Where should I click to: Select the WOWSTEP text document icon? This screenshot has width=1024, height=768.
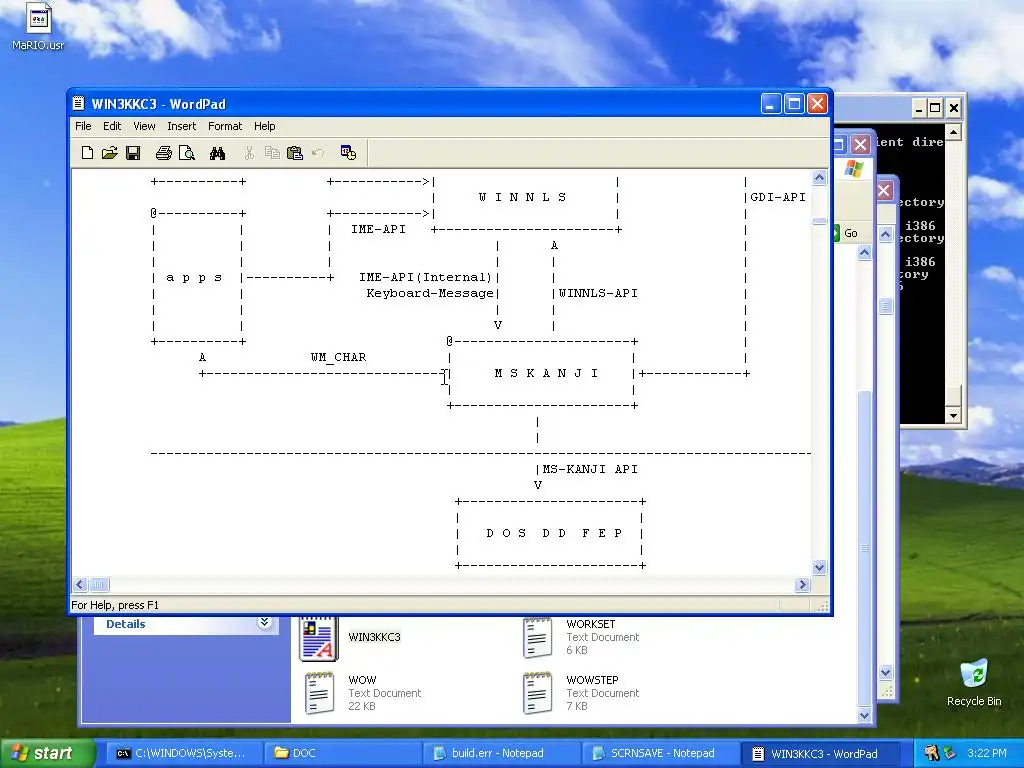click(537, 693)
